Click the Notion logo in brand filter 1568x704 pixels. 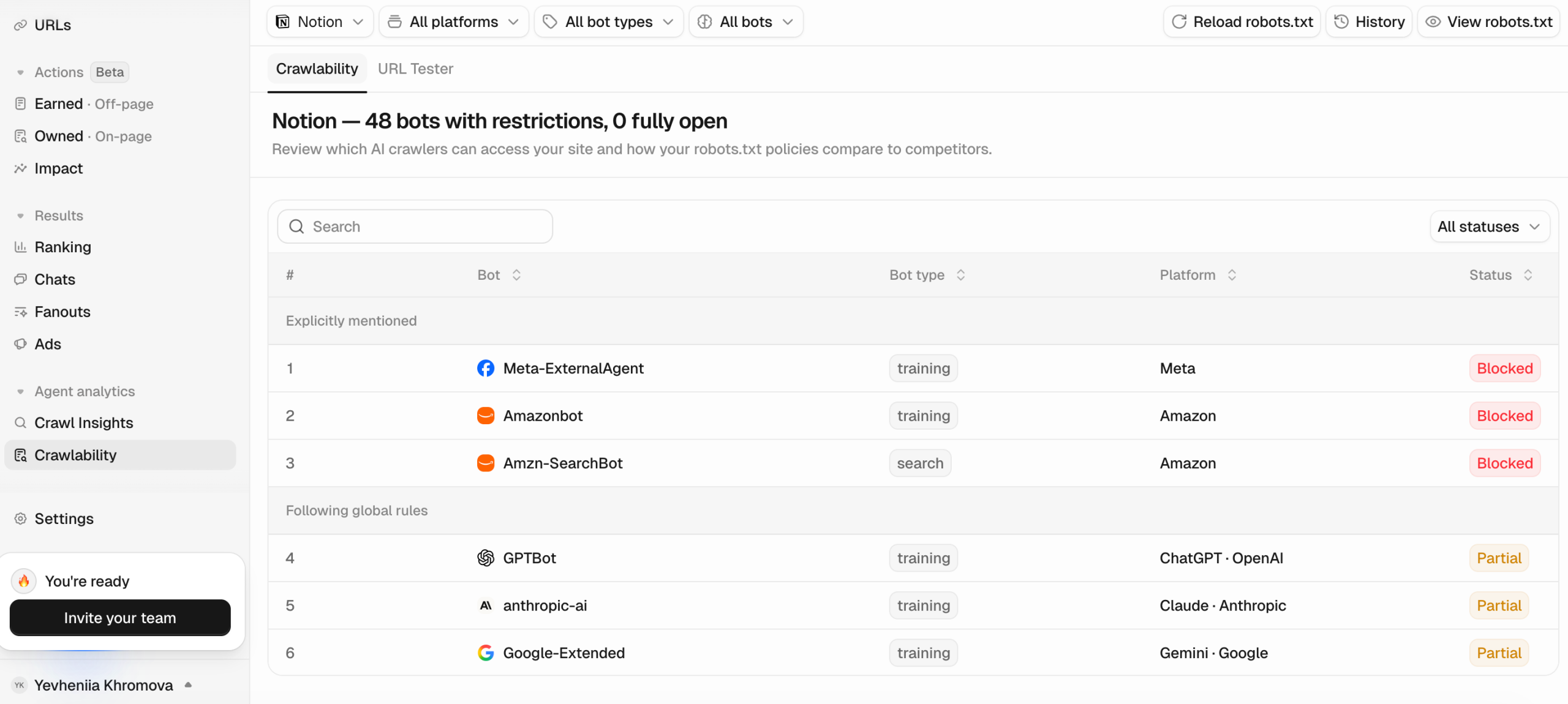click(x=283, y=22)
